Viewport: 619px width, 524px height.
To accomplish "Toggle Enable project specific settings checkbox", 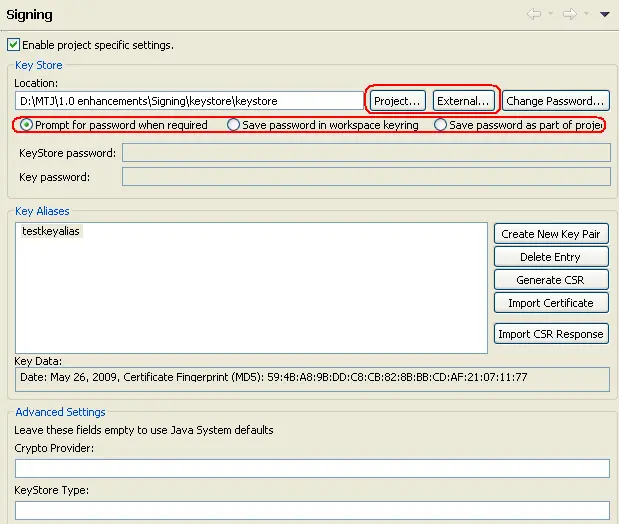I will click(13, 45).
